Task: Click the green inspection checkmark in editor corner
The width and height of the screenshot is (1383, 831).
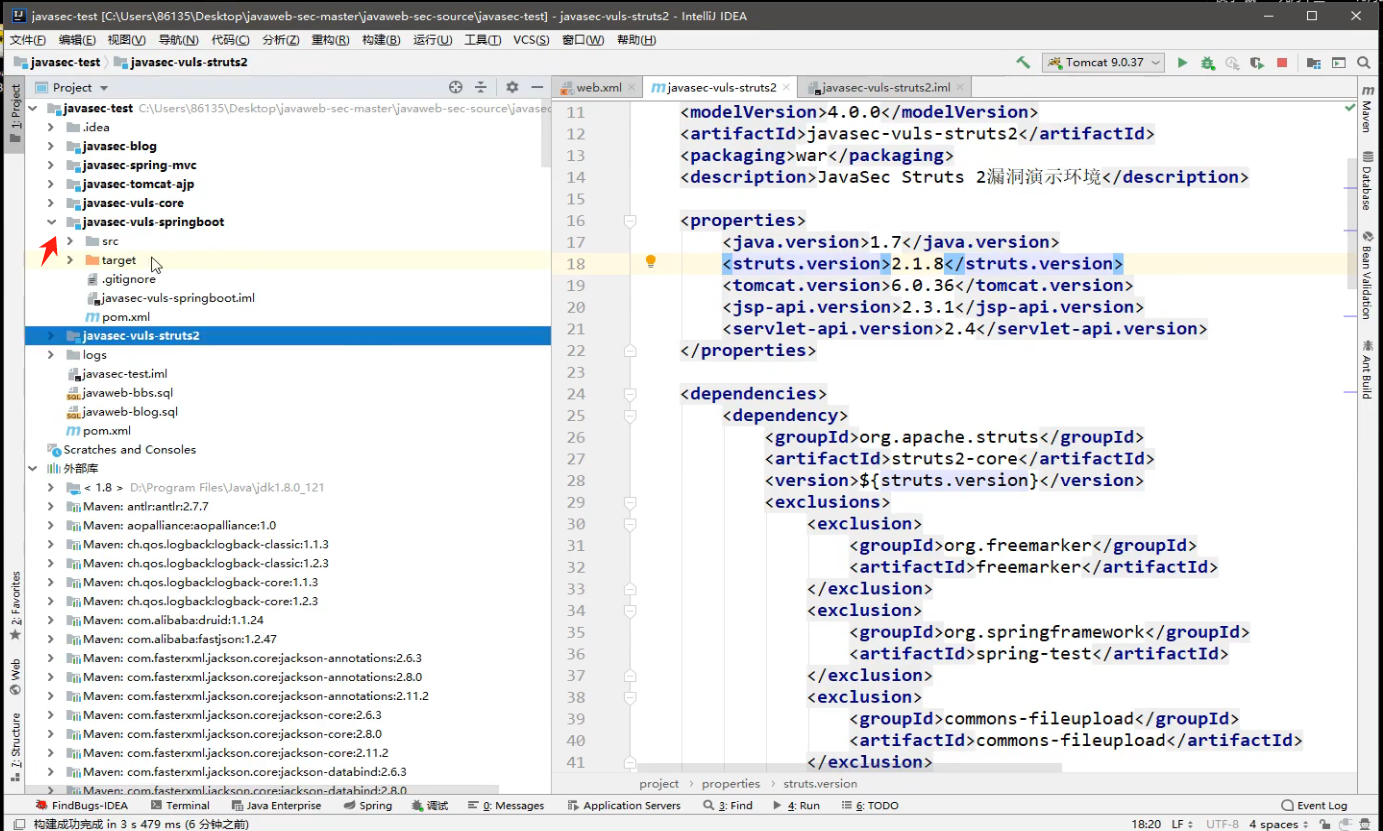Action: [x=1351, y=107]
